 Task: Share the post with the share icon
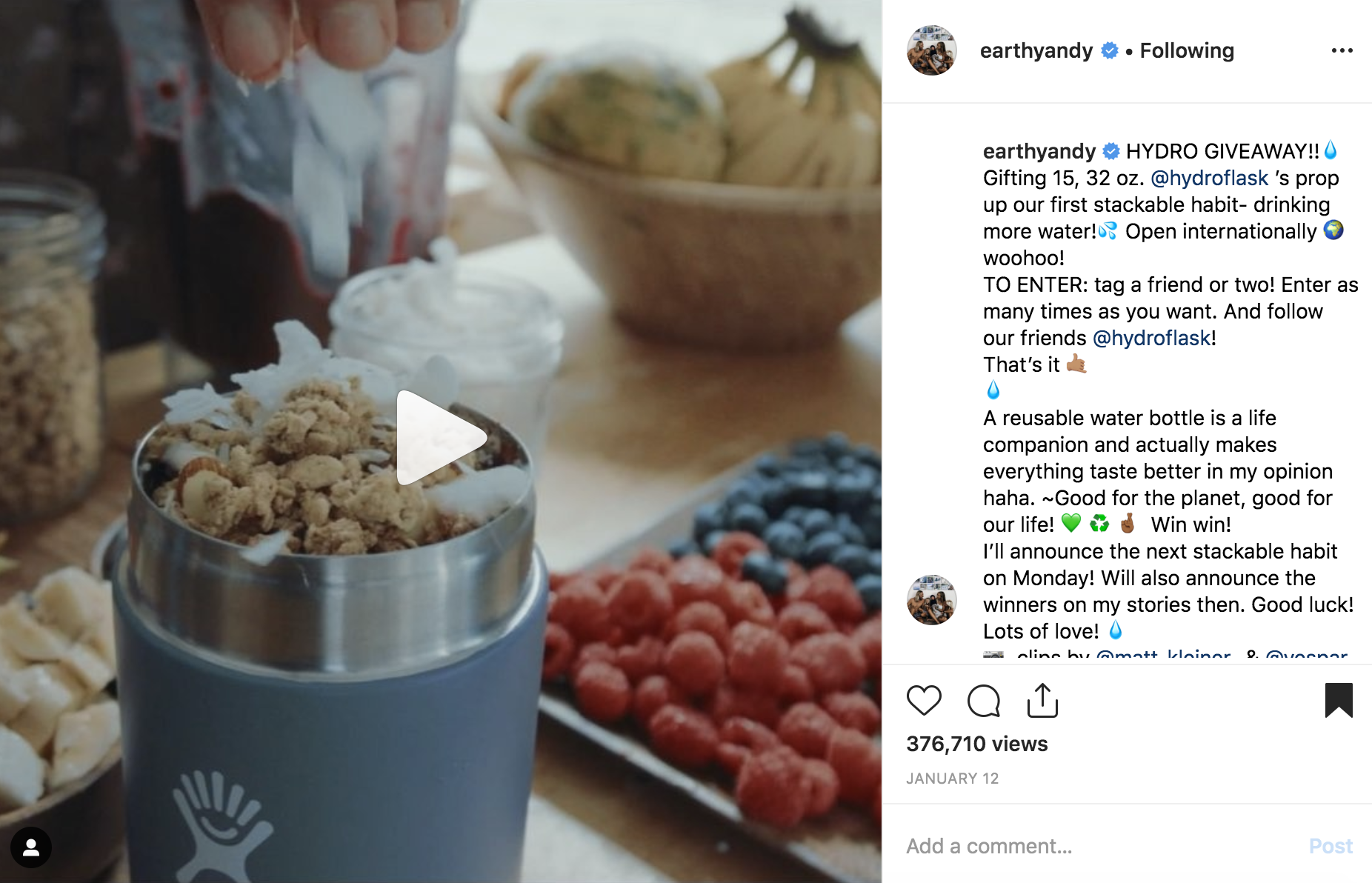click(x=1042, y=701)
